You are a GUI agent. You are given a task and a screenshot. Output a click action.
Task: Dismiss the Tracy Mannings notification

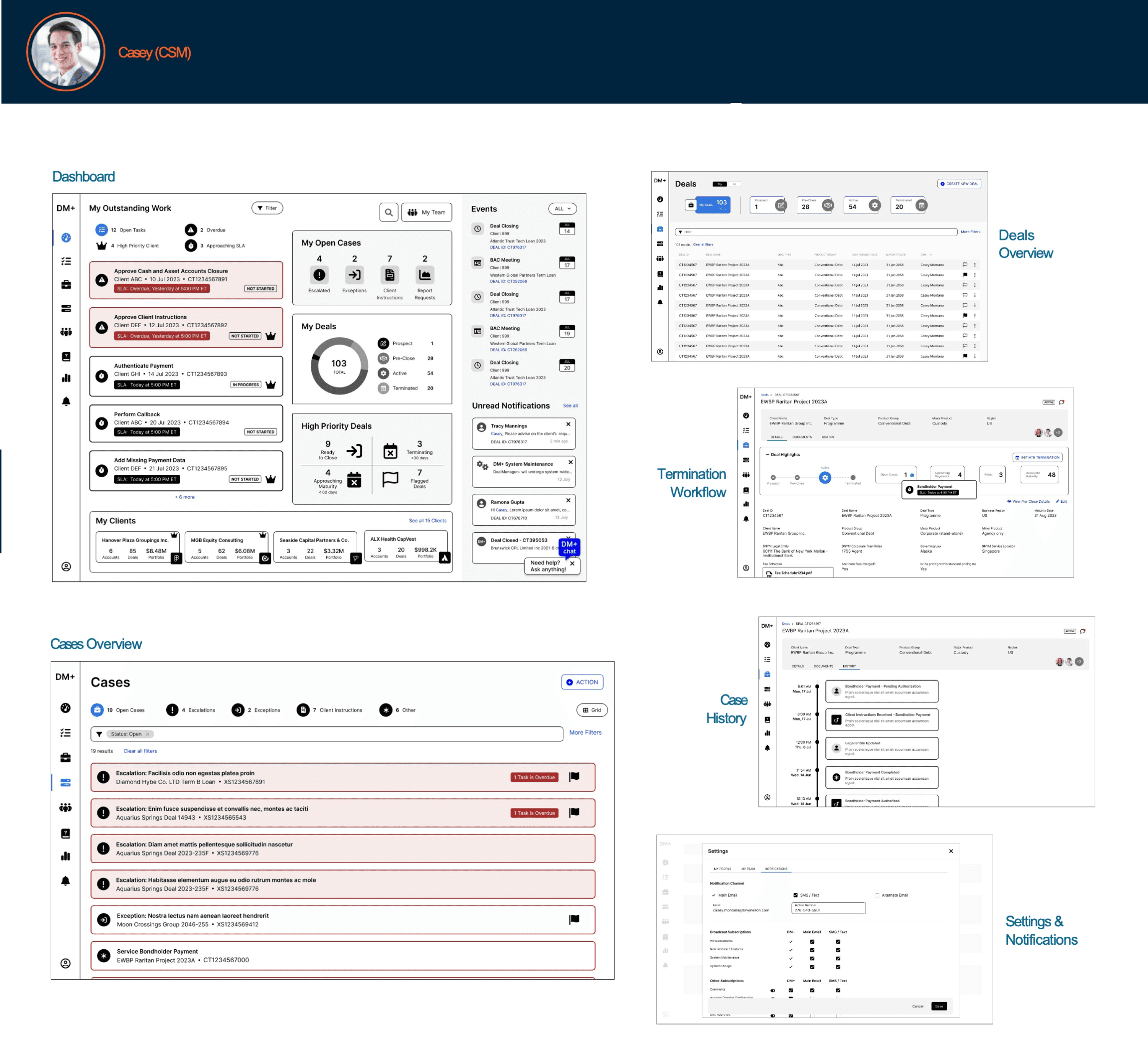[x=568, y=424]
